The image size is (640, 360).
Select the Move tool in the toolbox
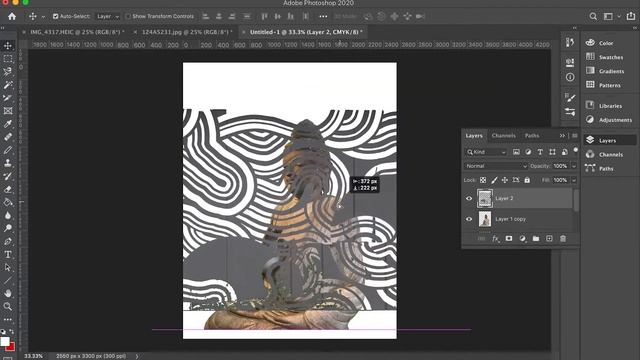8,46
